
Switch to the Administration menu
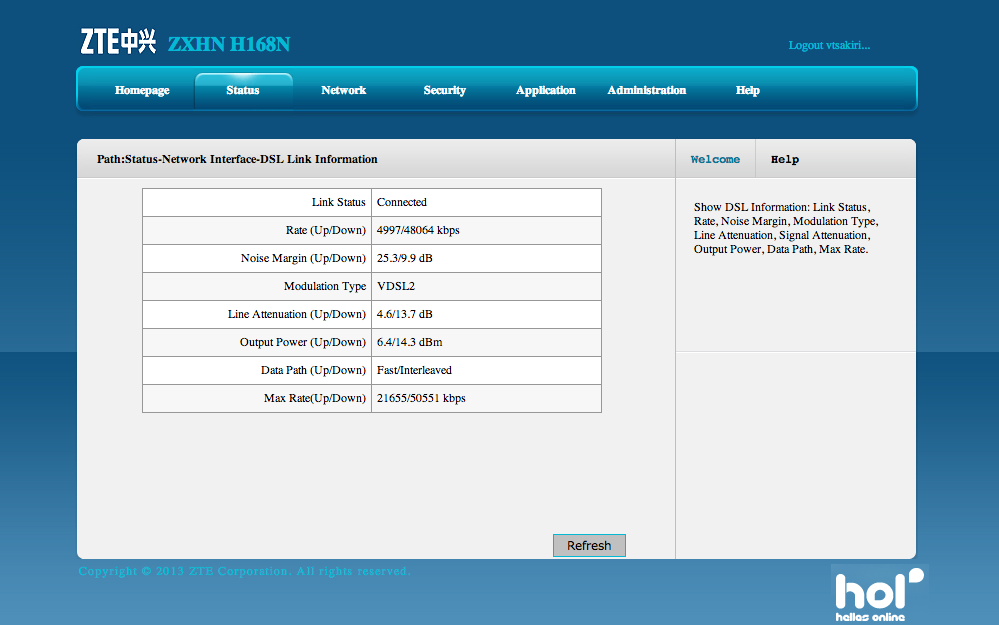(646, 90)
